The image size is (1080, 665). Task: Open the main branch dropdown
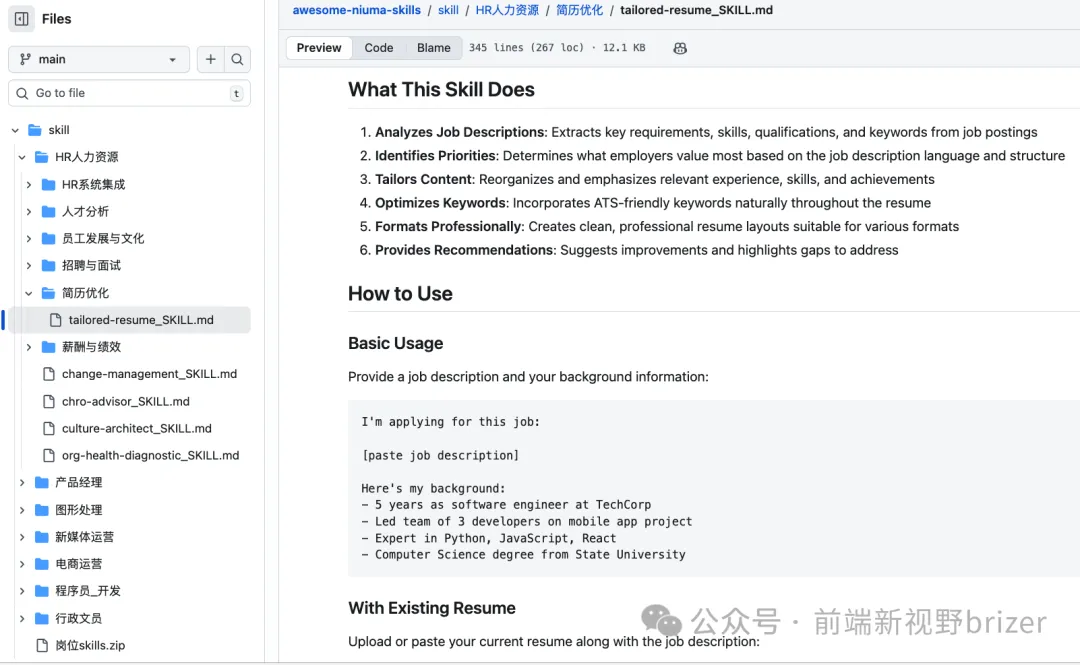98,60
